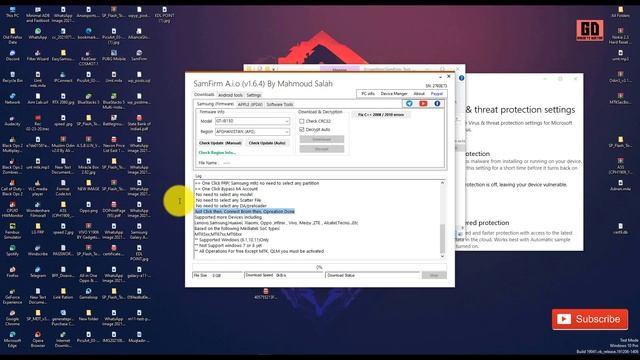Toggle the Decrypt Auto checkbox
Screen dimensions: 640x360
[x=302, y=129]
